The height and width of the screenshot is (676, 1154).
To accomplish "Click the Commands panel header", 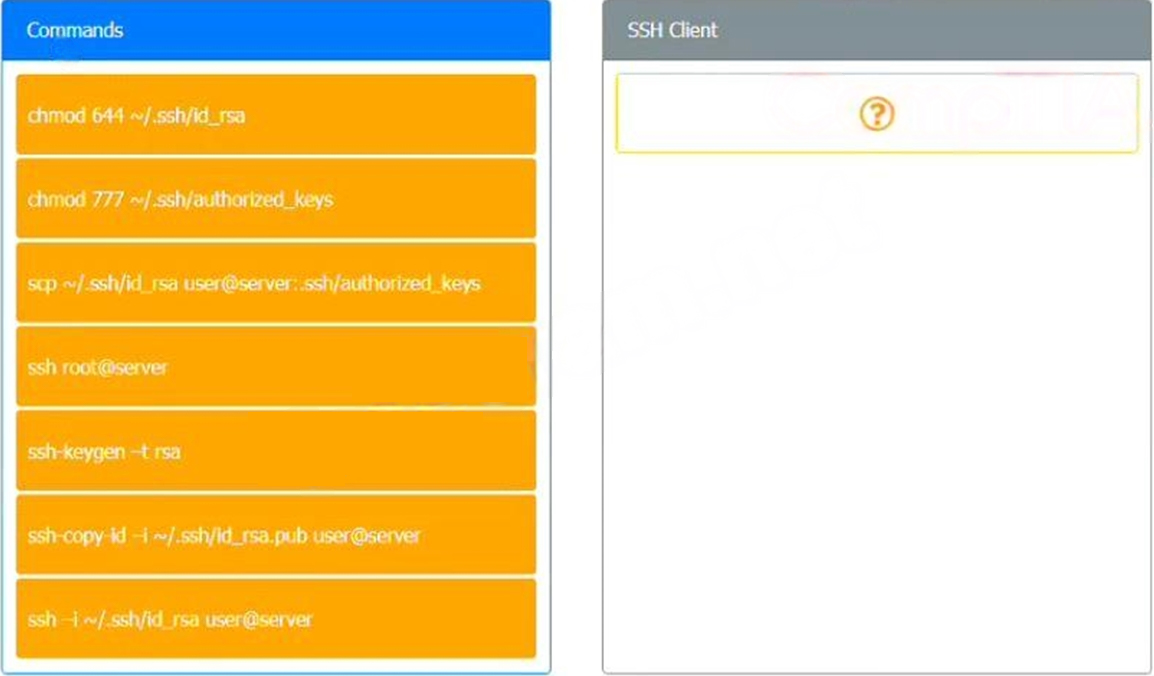I will (276, 30).
